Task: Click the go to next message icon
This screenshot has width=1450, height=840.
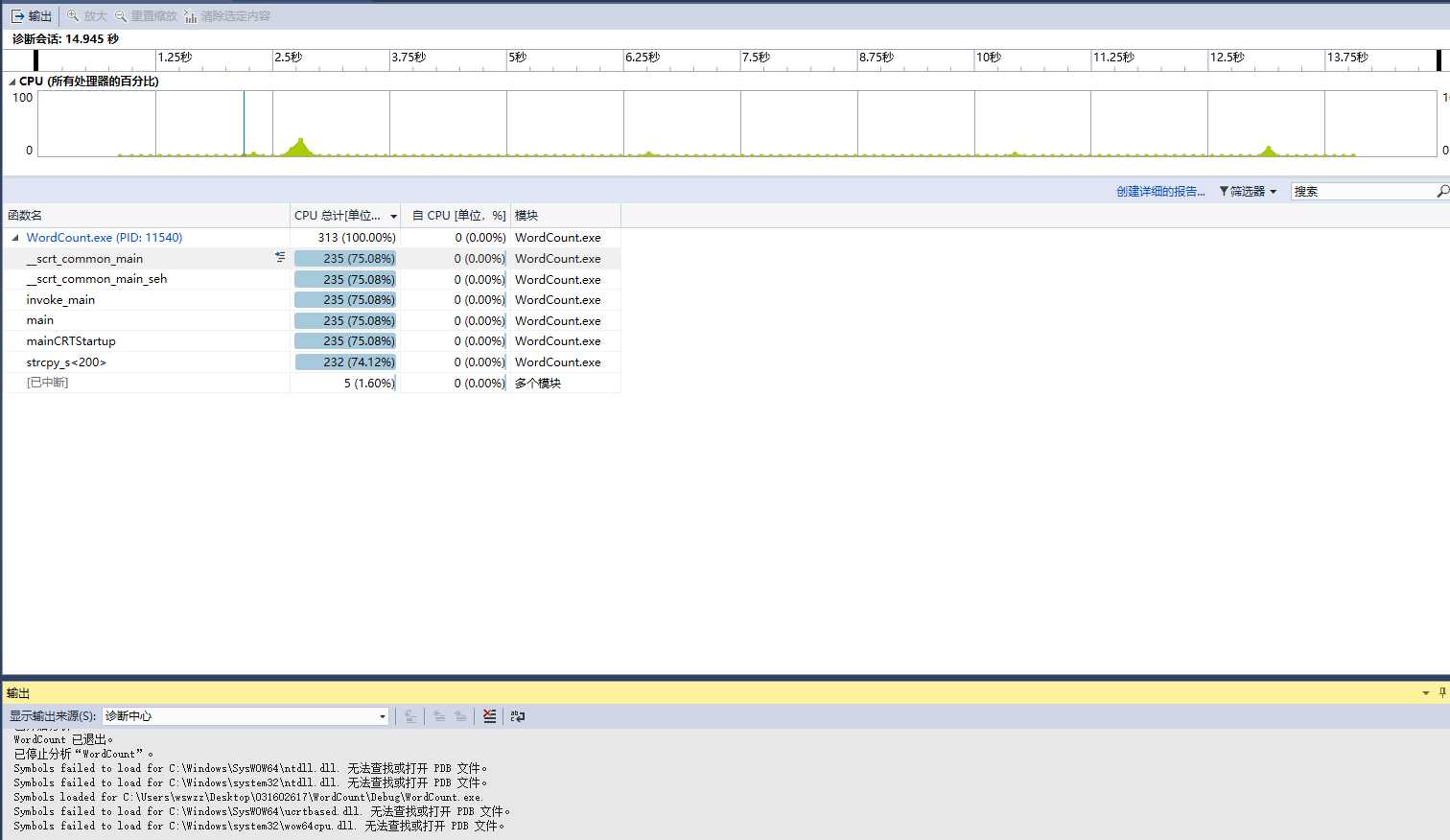Action: point(460,716)
